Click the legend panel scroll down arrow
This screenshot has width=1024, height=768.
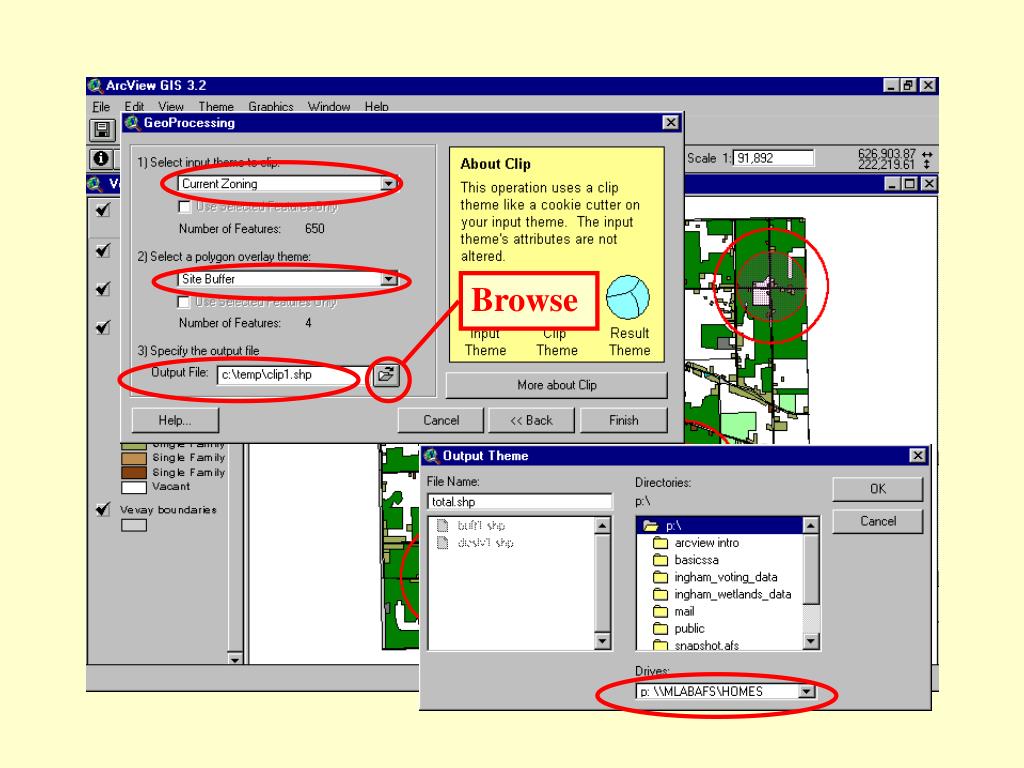[x=234, y=658]
